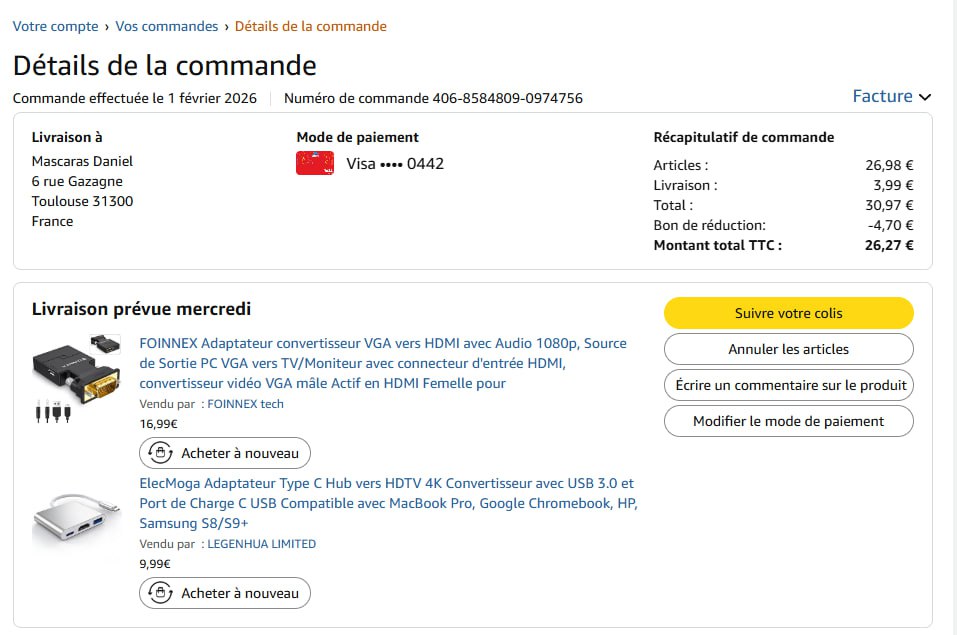Viewport: 957px width, 635px height.
Task: Expand the Facture dropdown chevron
Action: click(925, 97)
